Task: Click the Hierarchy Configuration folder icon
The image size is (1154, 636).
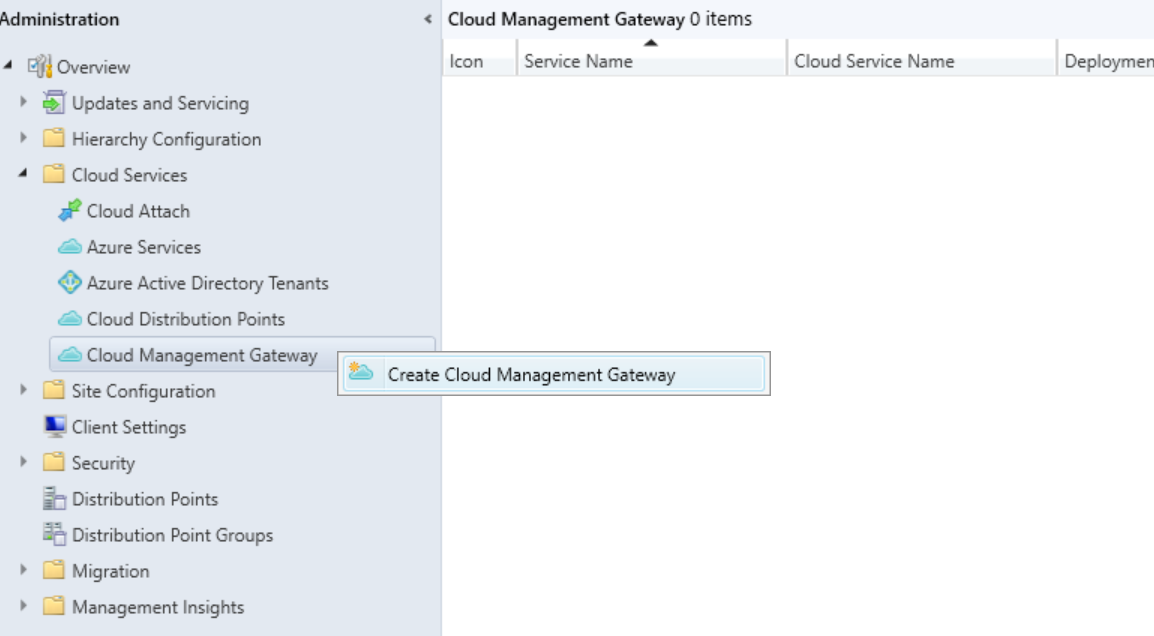Action: (x=54, y=138)
